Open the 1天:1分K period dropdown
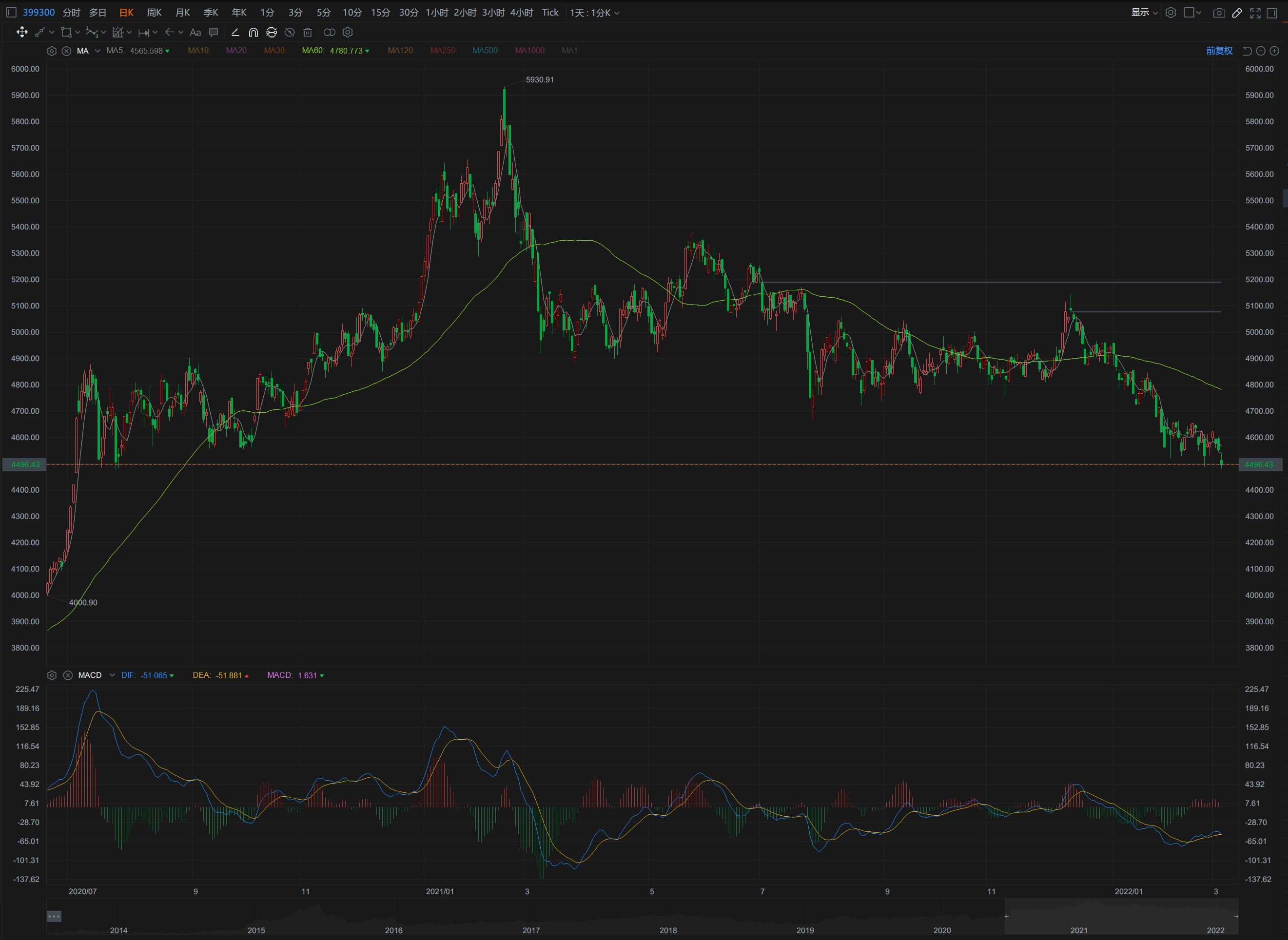 click(x=595, y=13)
